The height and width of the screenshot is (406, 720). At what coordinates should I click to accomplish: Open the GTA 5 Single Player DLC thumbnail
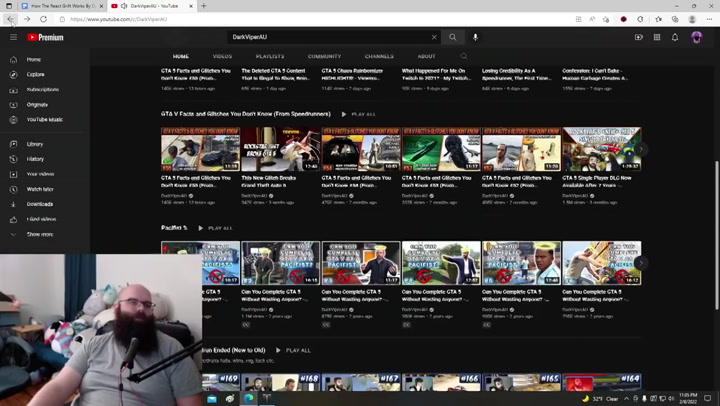pyautogui.click(x=602, y=149)
